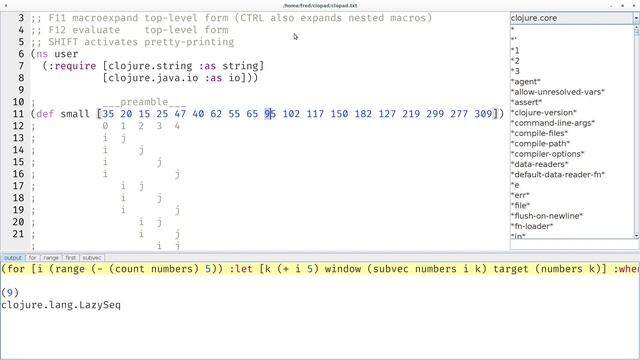640x360 pixels.
Task: Select *assert* in the symbol list
Action: coord(526,102)
